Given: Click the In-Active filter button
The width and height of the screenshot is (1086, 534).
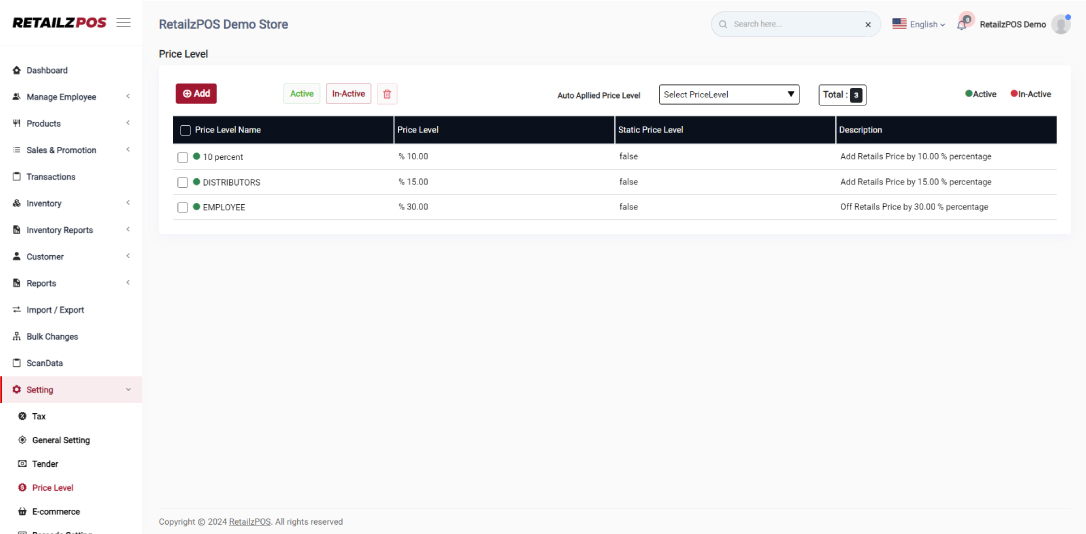Looking at the screenshot, I should 348,94.
